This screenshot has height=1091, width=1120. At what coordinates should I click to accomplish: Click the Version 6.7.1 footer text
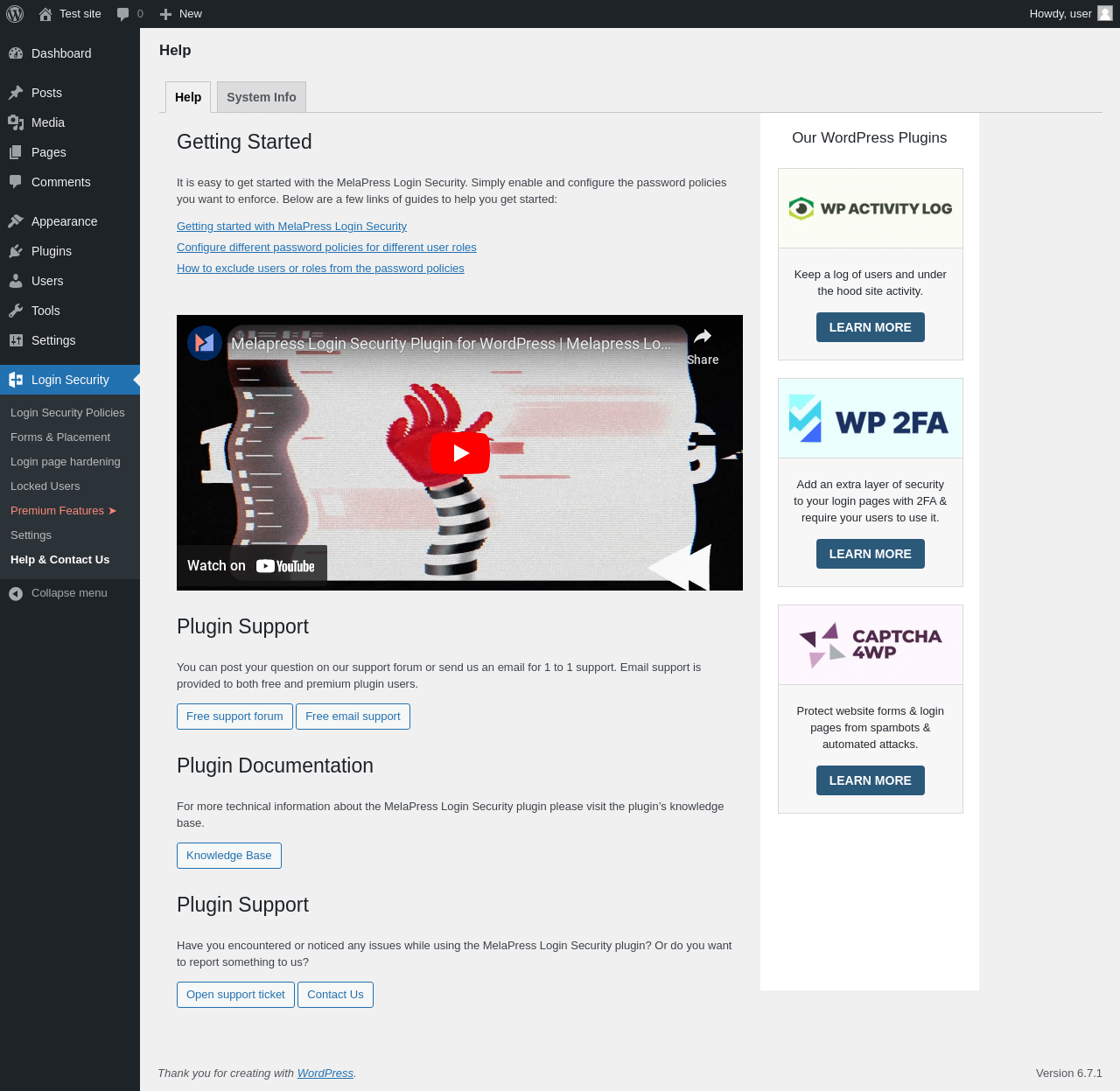click(x=1069, y=1074)
